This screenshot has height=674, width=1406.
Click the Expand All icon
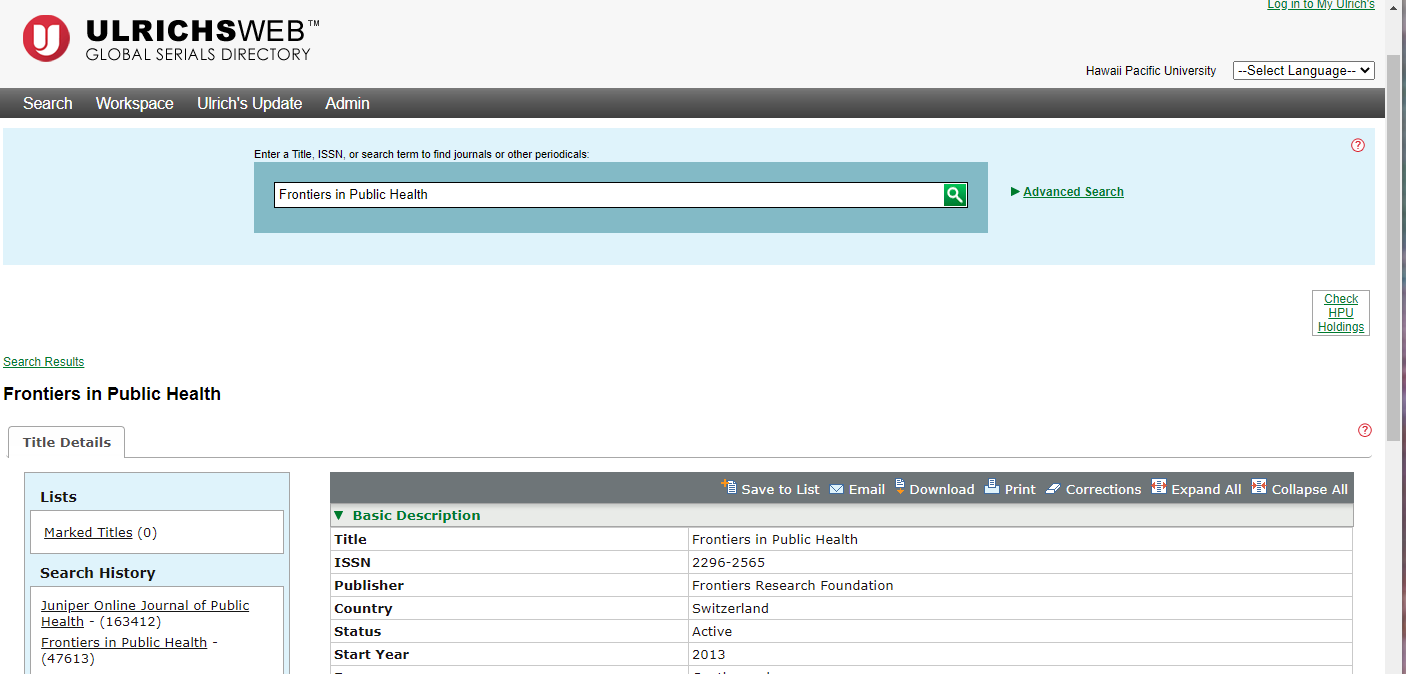(1159, 487)
